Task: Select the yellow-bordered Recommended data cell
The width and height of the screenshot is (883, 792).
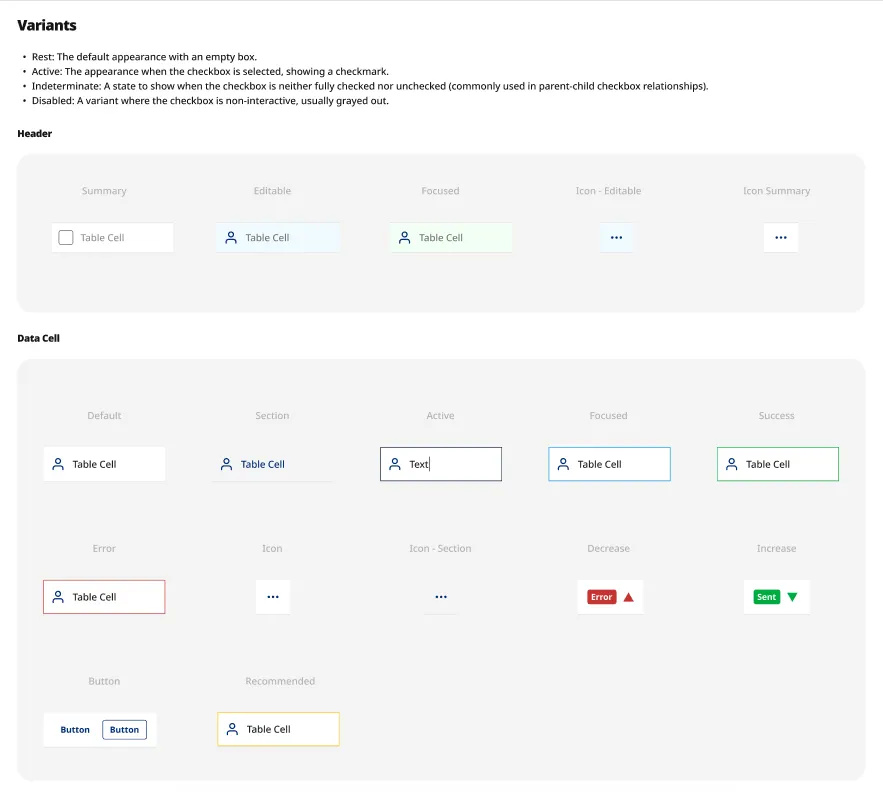Action: (278, 729)
